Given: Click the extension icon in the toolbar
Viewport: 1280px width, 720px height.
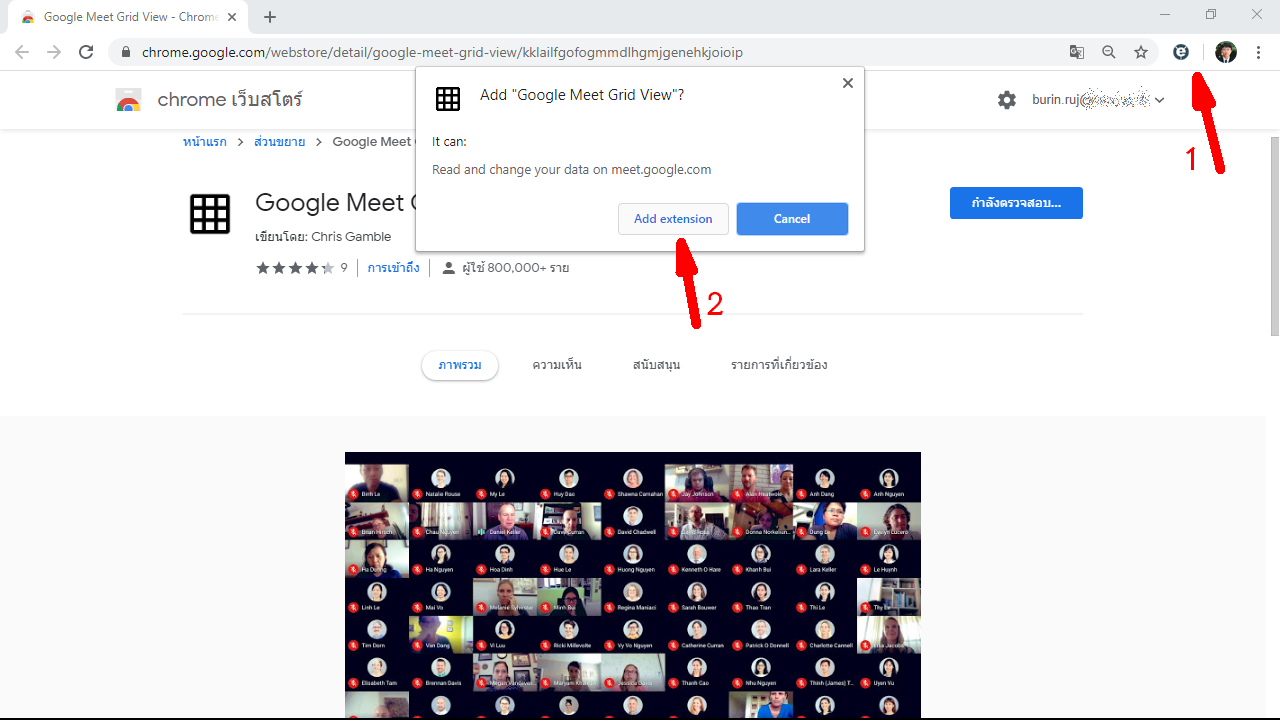Looking at the screenshot, I should coord(1181,52).
